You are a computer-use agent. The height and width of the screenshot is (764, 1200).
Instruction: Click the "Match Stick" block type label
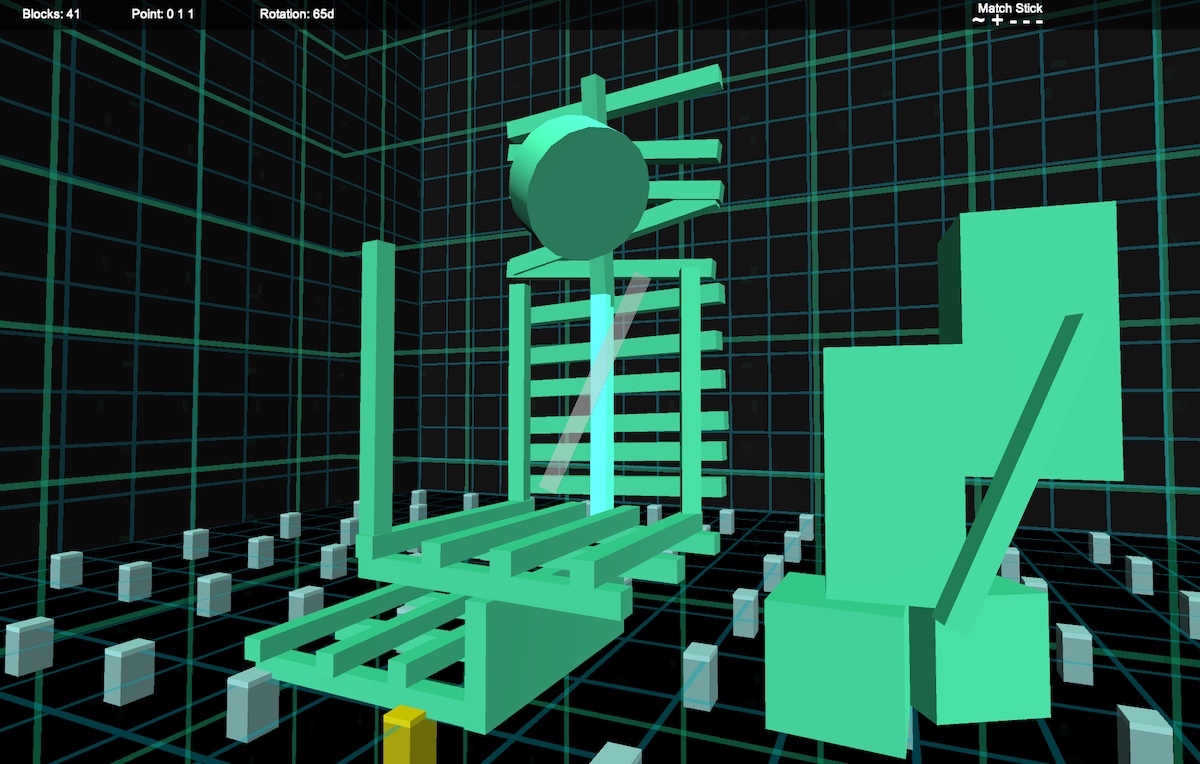tap(1010, 8)
